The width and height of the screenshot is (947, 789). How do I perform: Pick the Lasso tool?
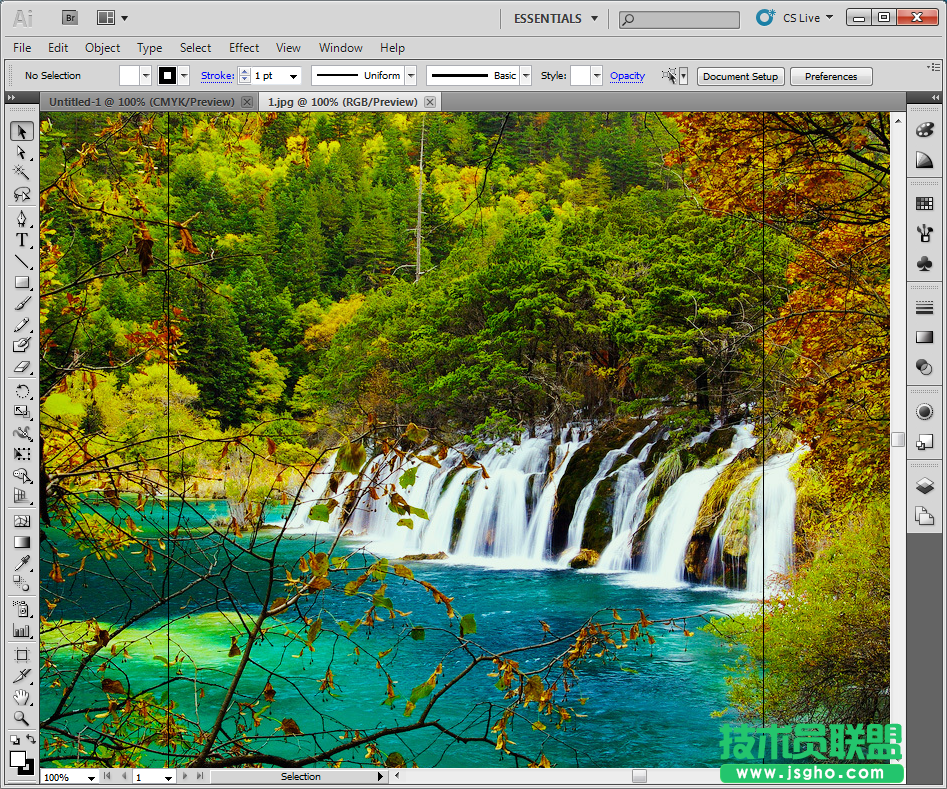click(22, 194)
